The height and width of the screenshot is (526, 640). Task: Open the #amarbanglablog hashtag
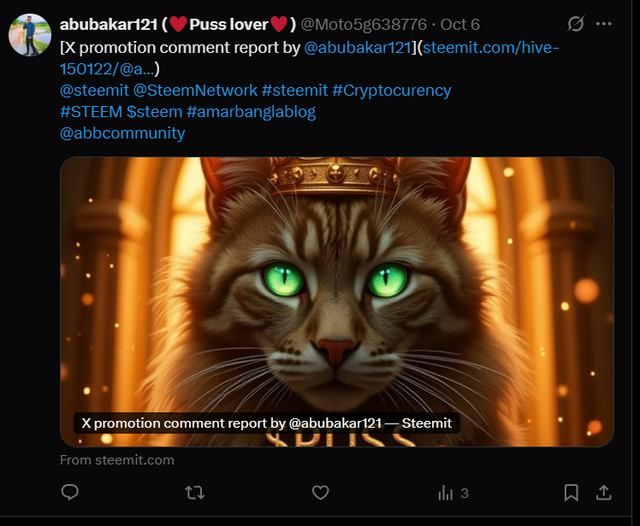250,111
